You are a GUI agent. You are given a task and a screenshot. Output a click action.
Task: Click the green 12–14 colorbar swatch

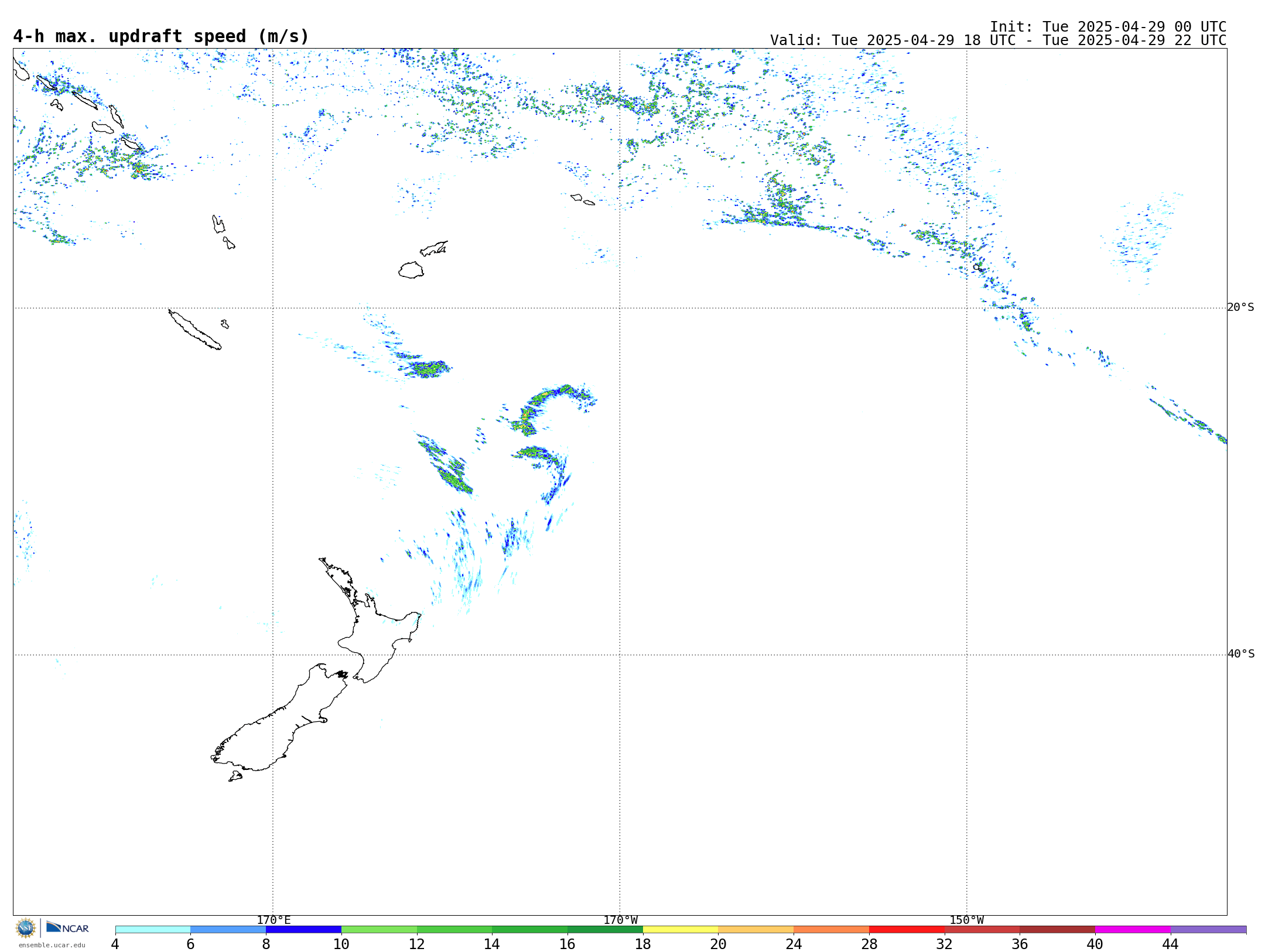point(454,930)
